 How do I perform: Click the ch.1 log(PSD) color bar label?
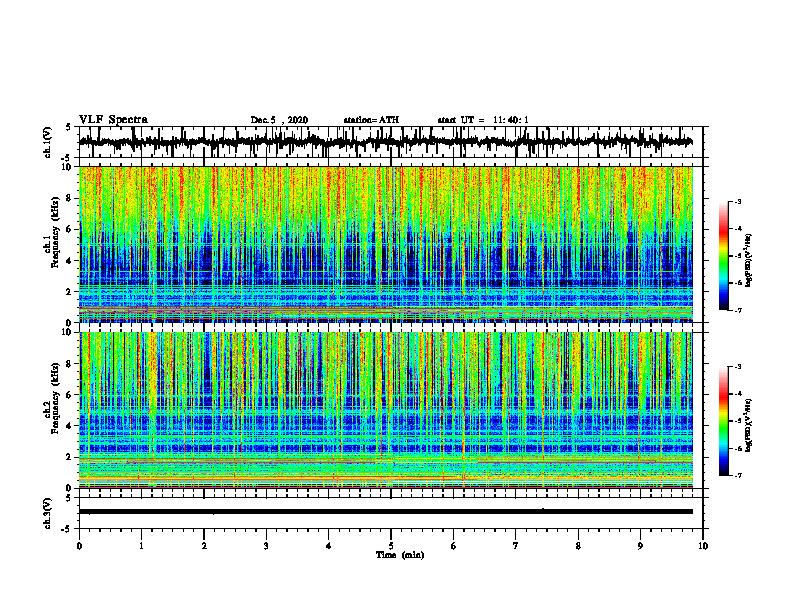point(750,260)
